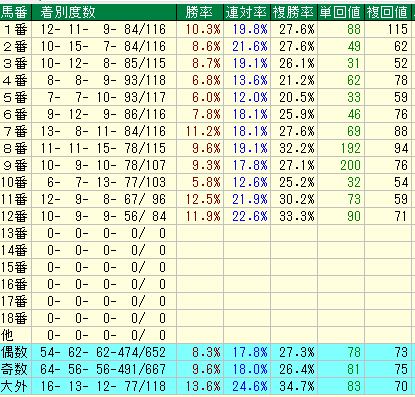Click win rate 11.9% for 12番
This screenshot has height=397, width=415.
(203, 217)
